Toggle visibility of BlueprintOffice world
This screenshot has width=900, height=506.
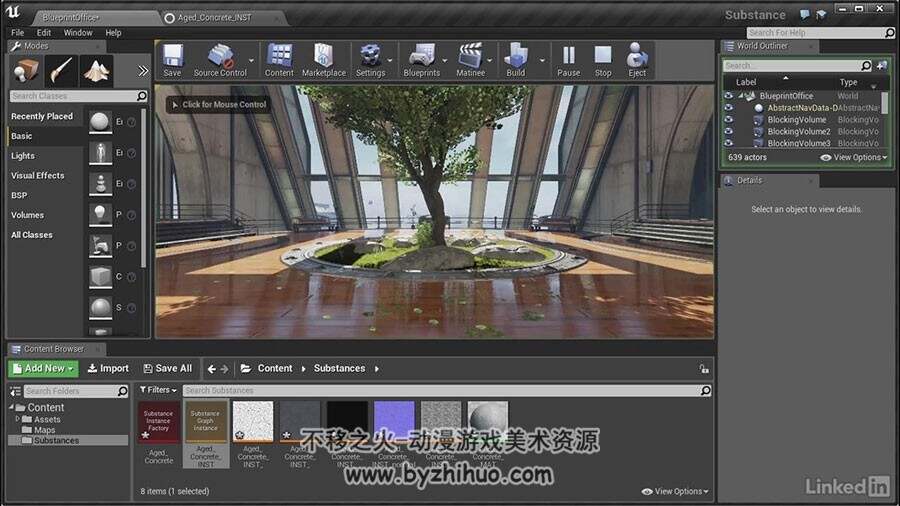click(x=728, y=96)
